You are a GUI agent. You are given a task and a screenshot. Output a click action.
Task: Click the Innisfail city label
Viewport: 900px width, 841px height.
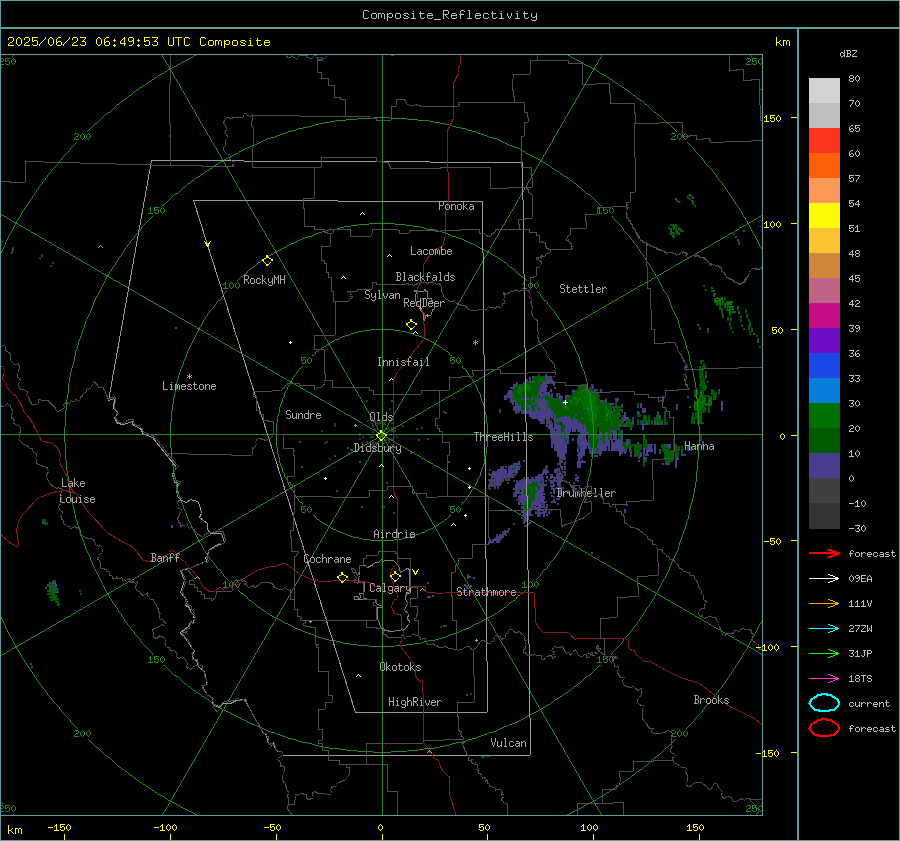click(x=403, y=362)
